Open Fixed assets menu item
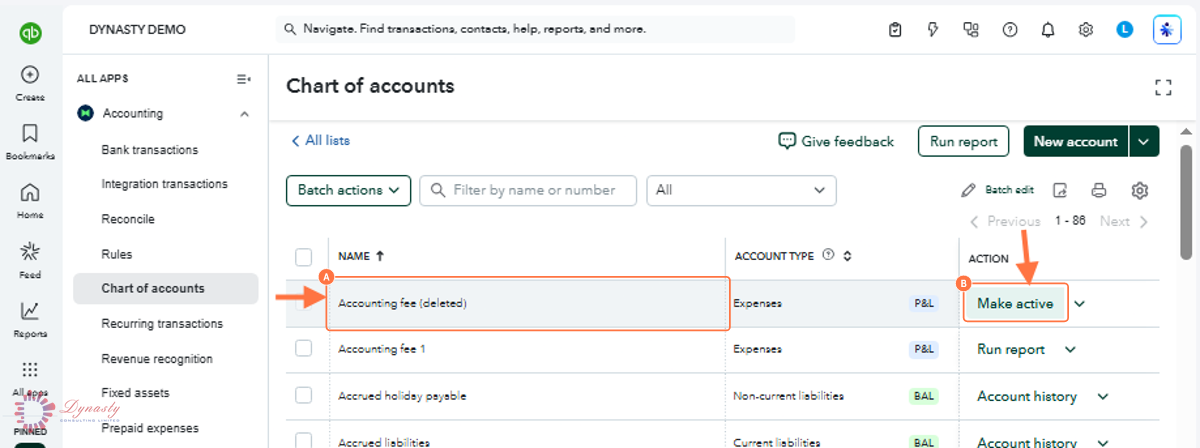The height and width of the screenshot is (448, 1200). [135, 393]
